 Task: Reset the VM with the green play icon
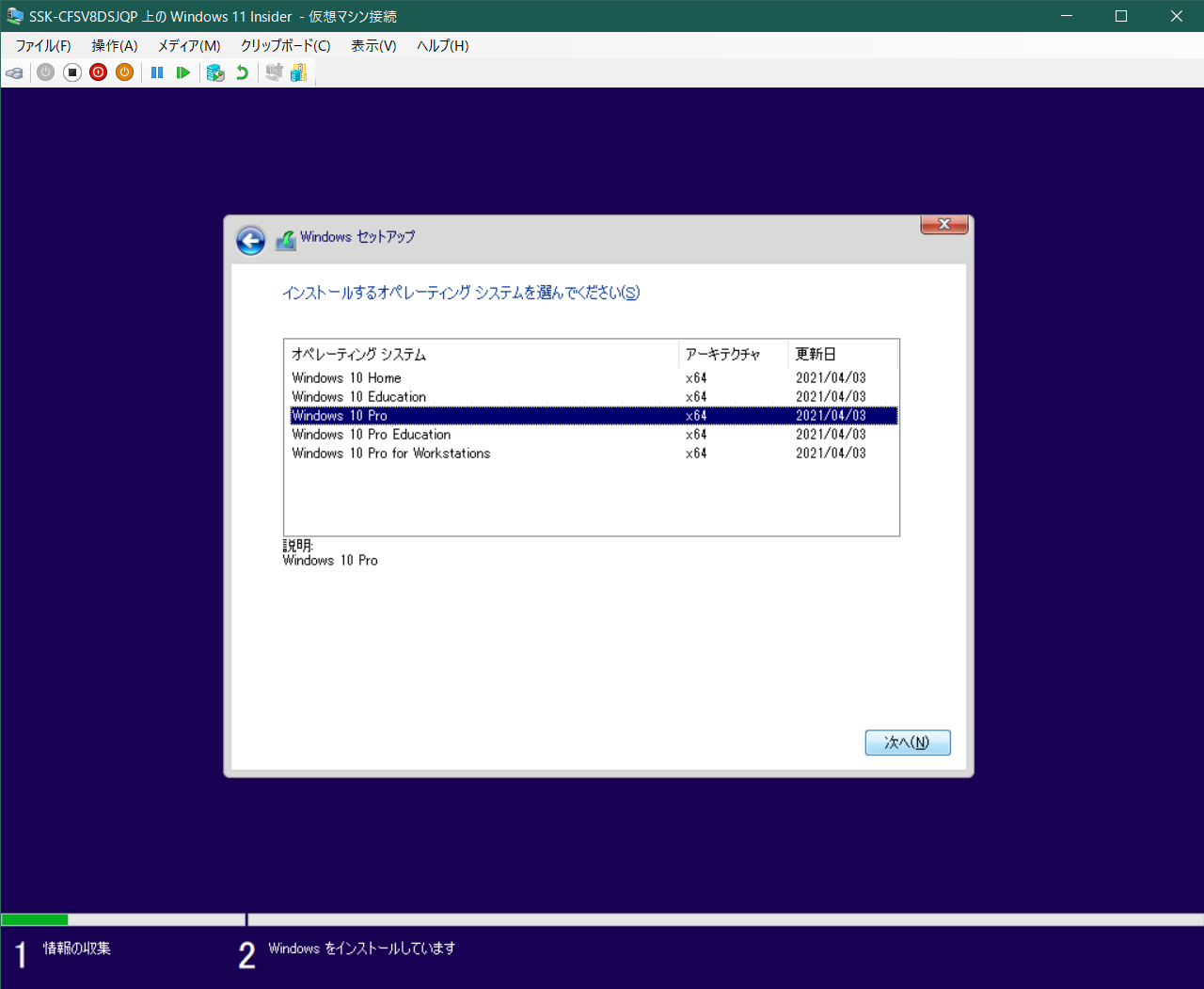click(x=183, y=72)
